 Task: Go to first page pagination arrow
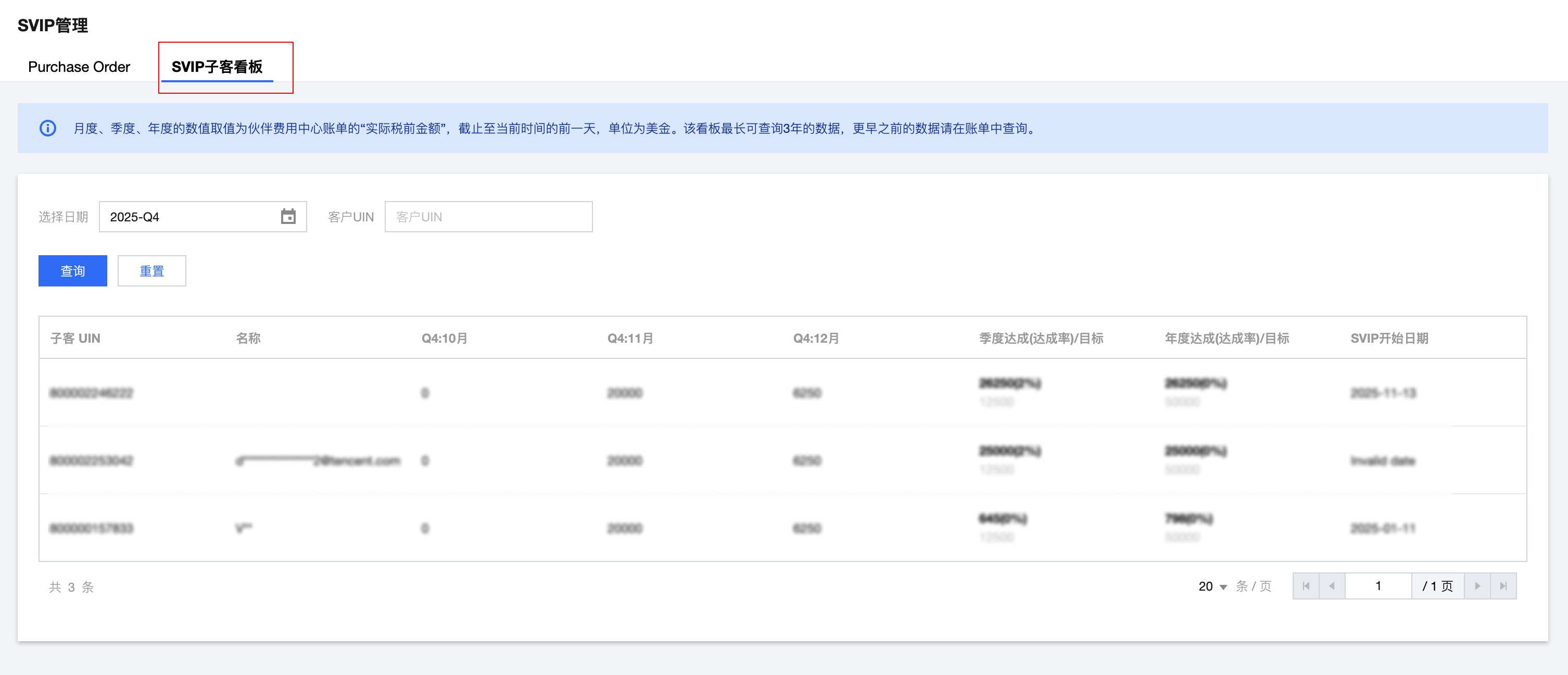coord(1306,586)
